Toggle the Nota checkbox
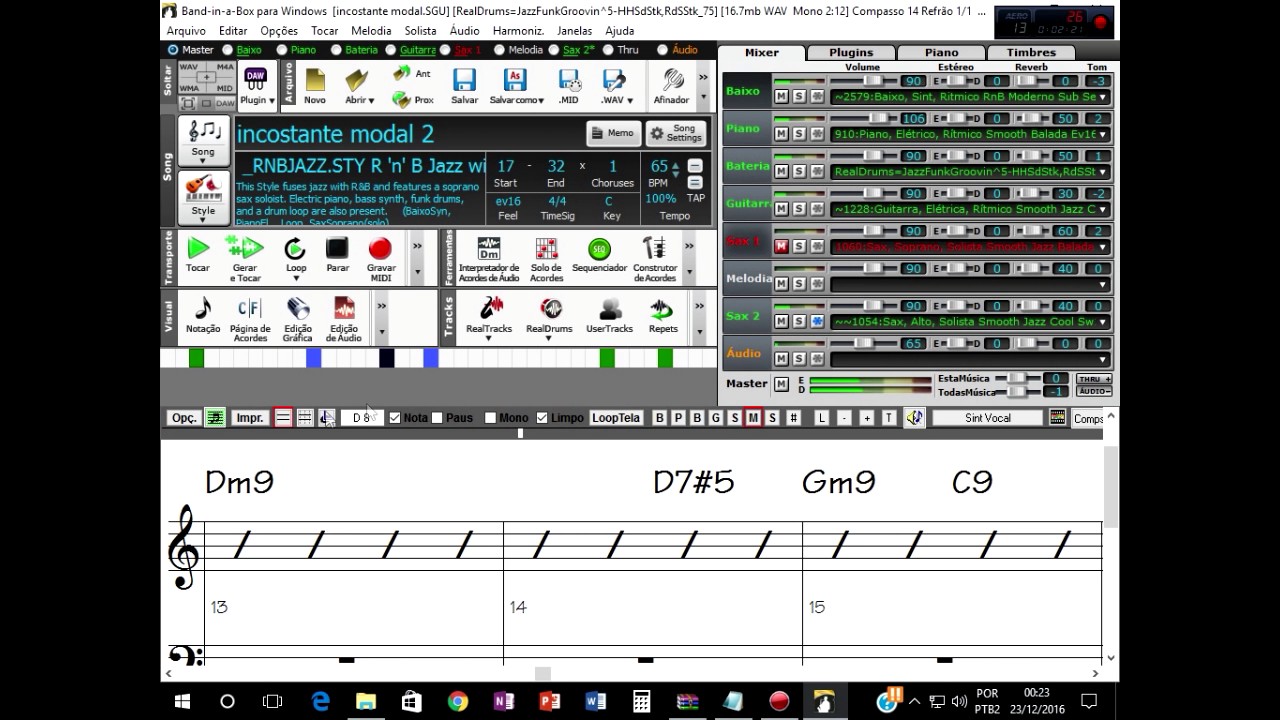The height and width of the screenshot is (720, 1280). [x=395, y=418]
